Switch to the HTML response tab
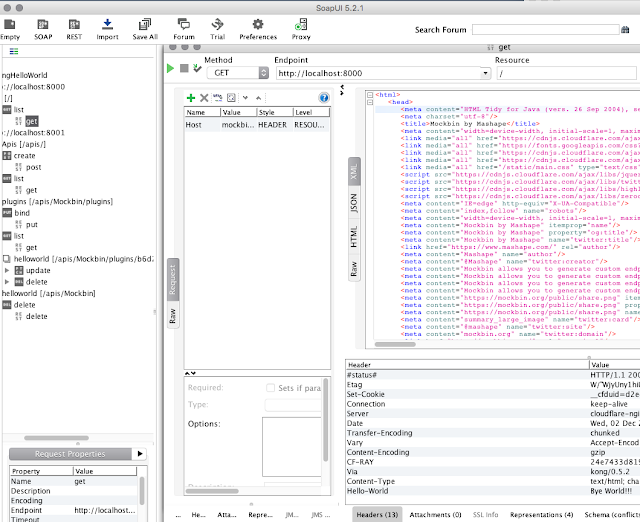Image resolution: width=640 pixels, height=522 pixels. click(354, 236)
